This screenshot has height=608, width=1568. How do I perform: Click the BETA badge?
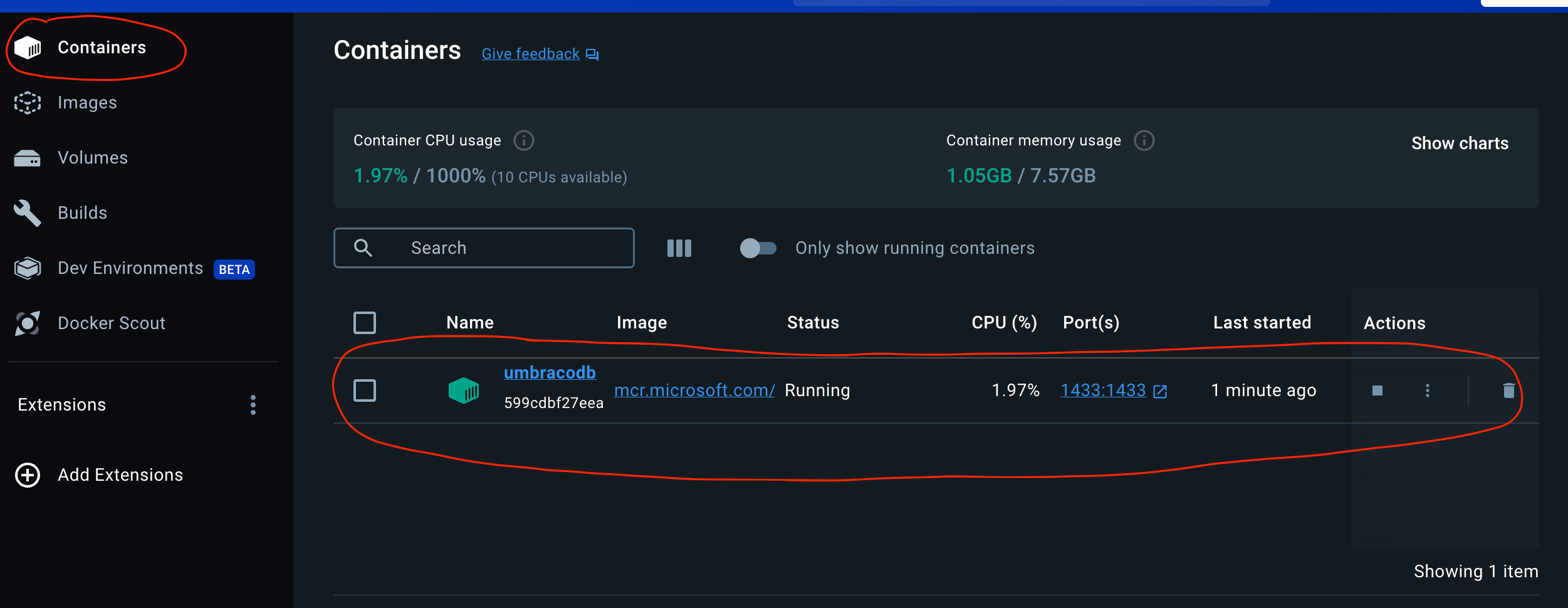click(x=234, y=270)
